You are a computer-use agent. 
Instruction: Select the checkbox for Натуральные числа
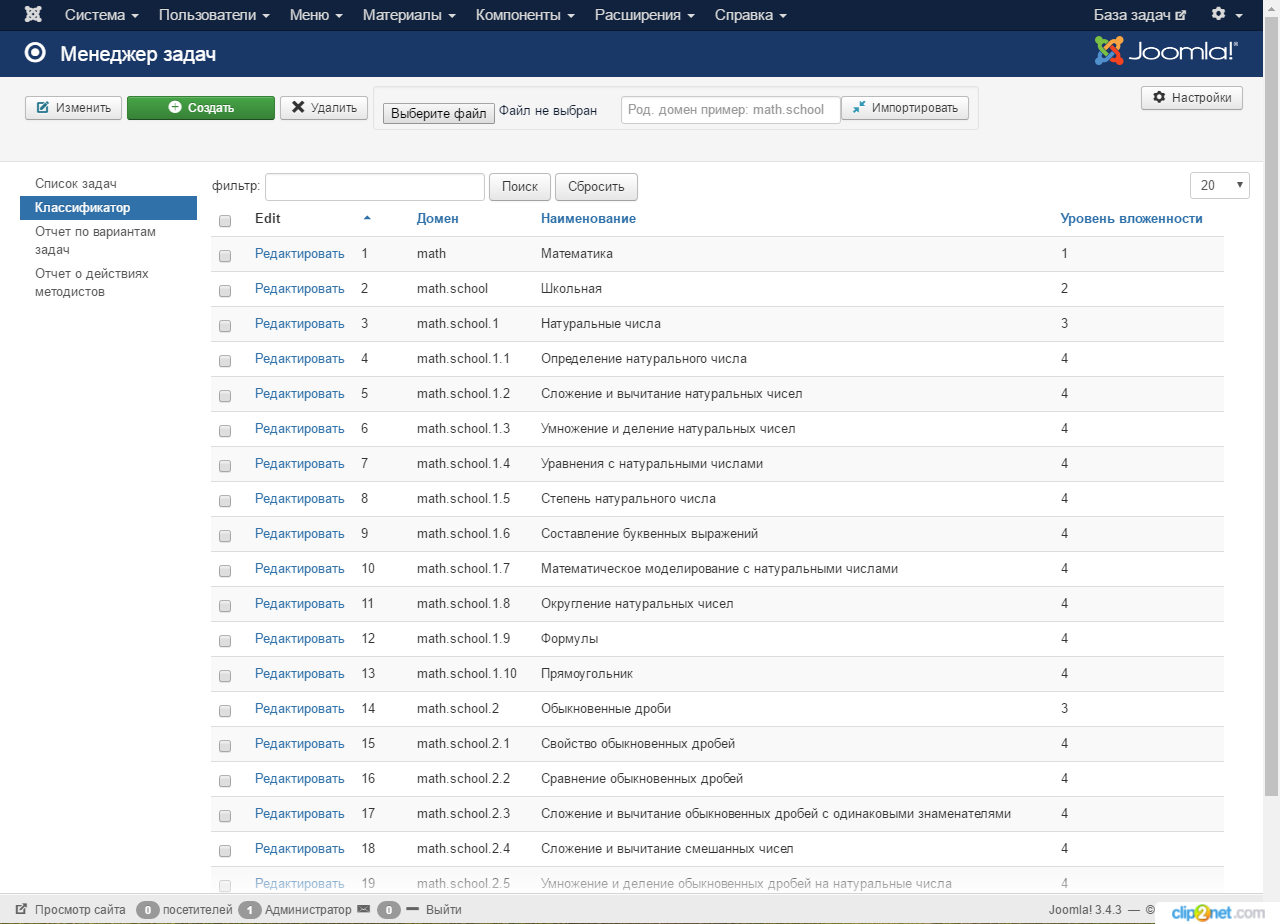[x=225, y=326]
